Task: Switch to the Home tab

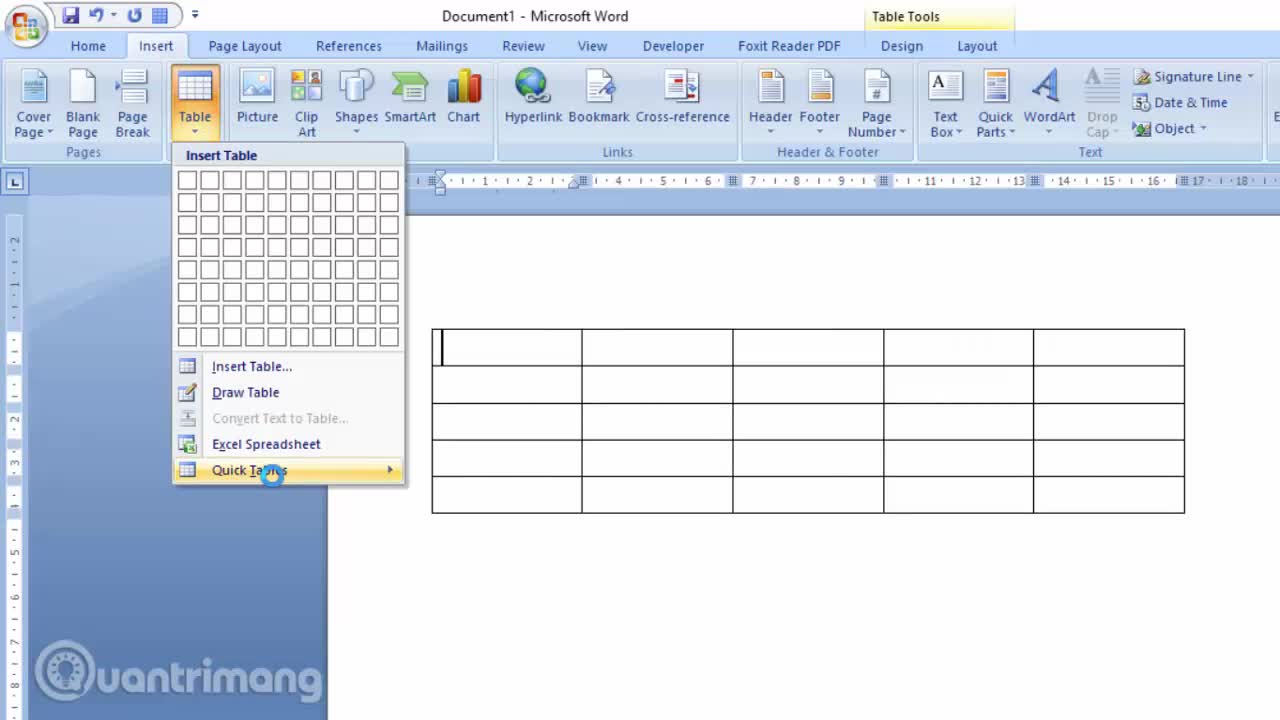Action: coord(88,46)
